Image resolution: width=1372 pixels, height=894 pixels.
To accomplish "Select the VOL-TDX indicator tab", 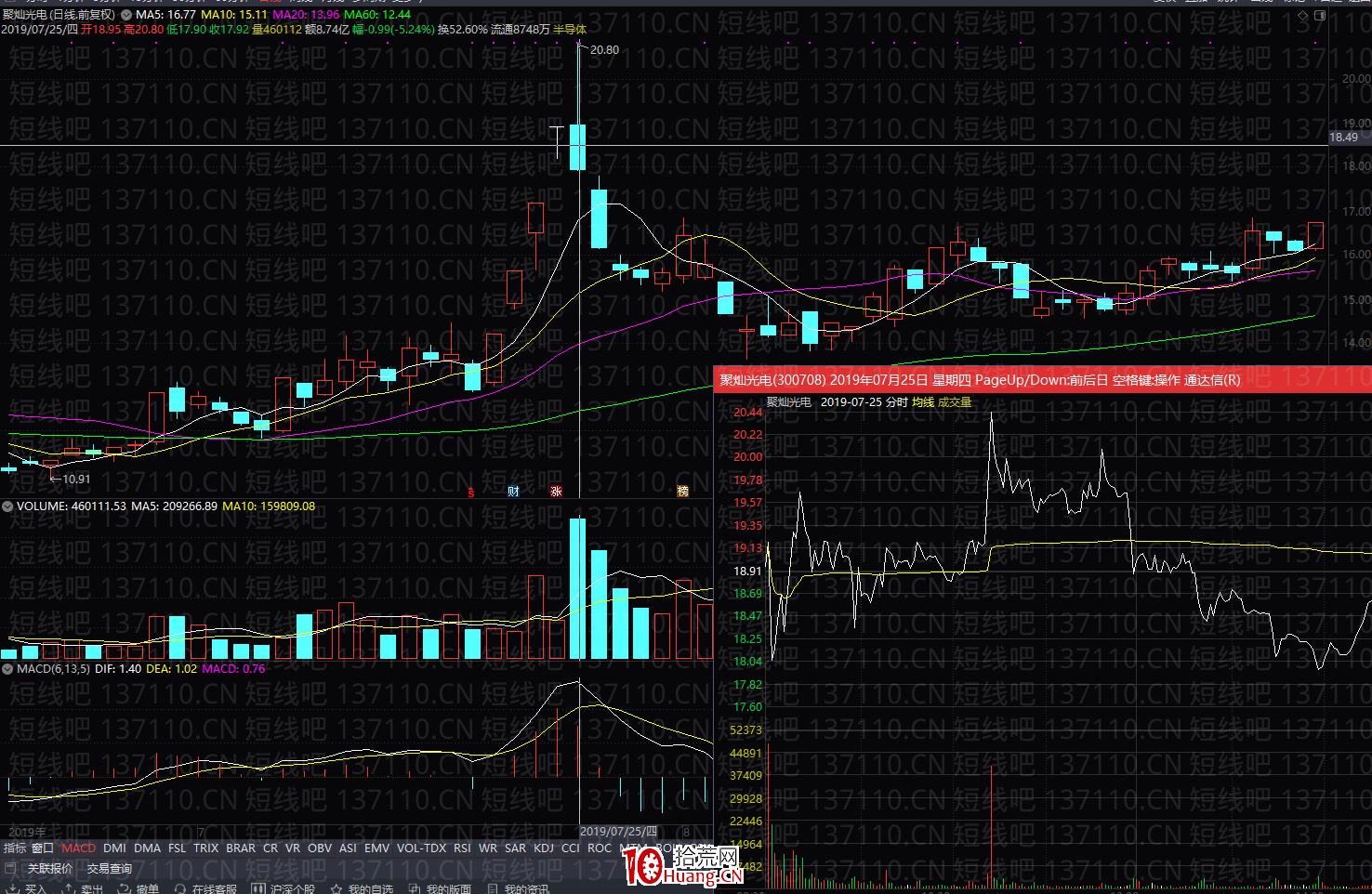I will pos(421,848).
